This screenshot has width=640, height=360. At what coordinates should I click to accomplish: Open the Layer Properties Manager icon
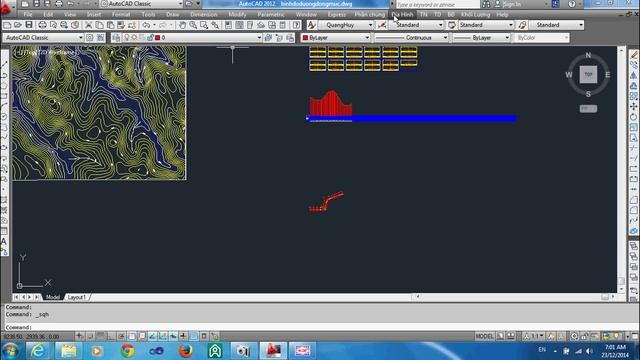[116, 38]
